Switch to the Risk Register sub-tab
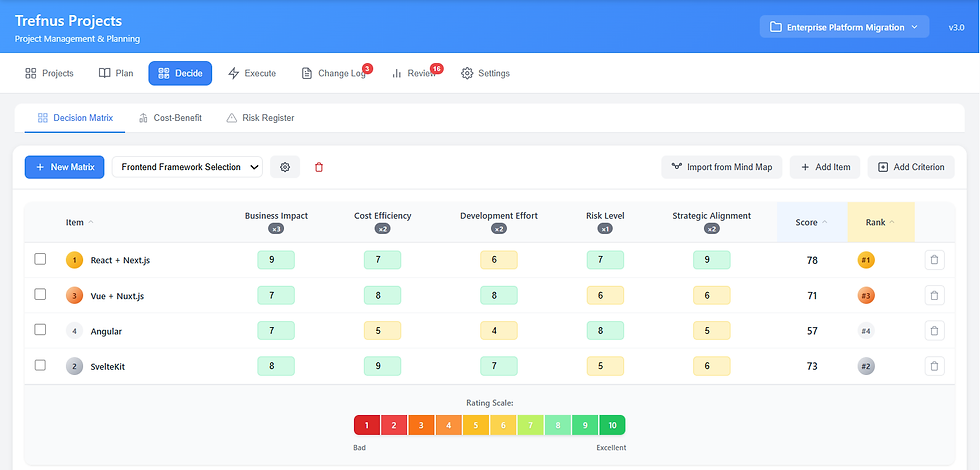Screen dimensions: 980x470 point(261,118)
